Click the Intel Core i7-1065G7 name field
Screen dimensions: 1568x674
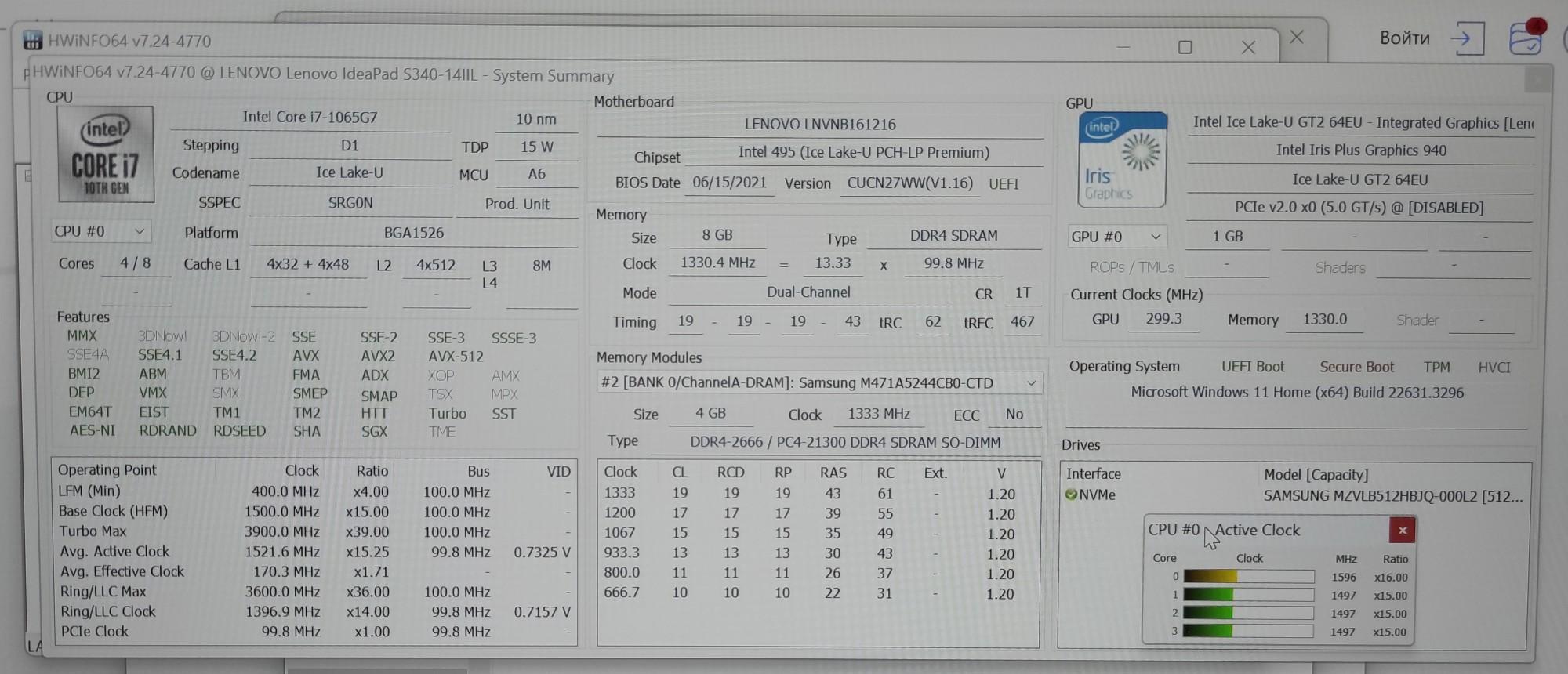pos(310,117)
